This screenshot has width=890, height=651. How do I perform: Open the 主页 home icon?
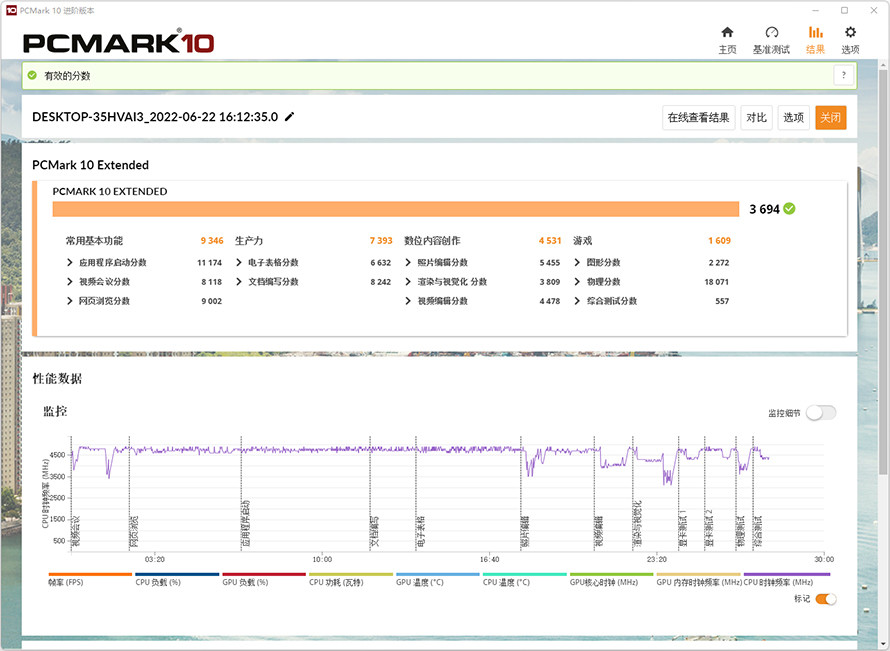(727, 32)
